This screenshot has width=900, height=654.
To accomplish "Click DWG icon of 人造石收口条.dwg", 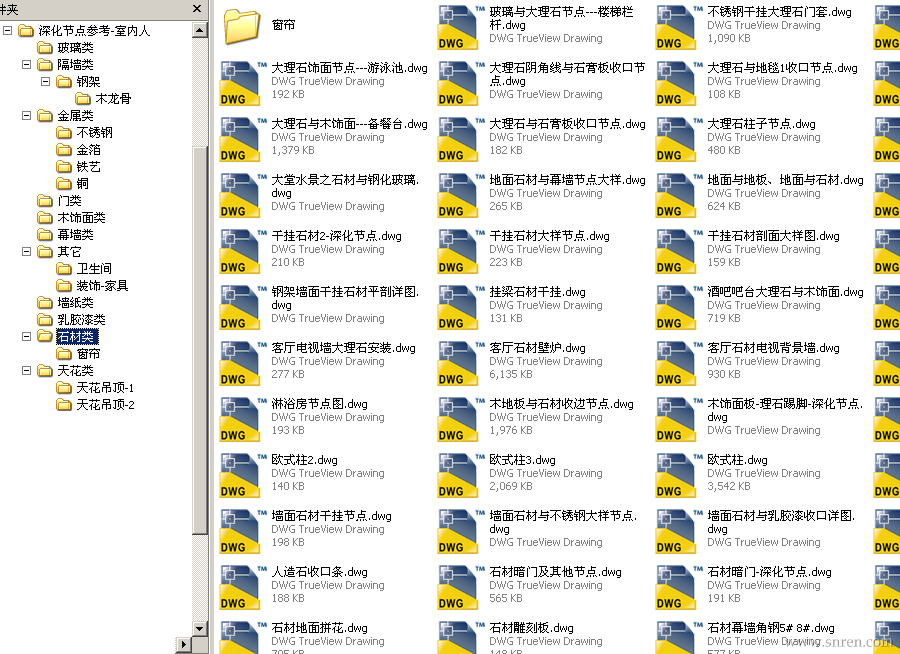I will pos(238,587).
